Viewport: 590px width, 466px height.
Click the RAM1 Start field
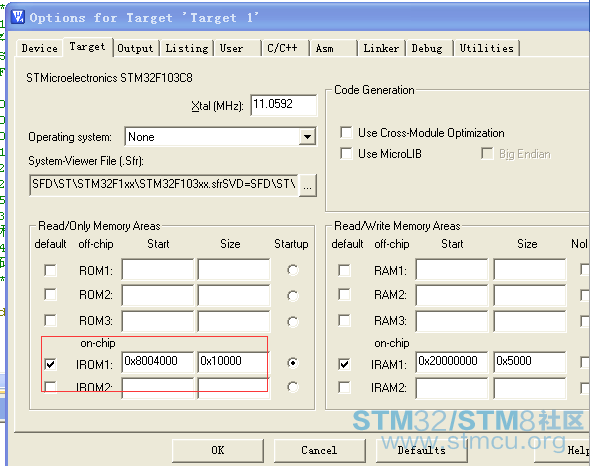[452, 269]
